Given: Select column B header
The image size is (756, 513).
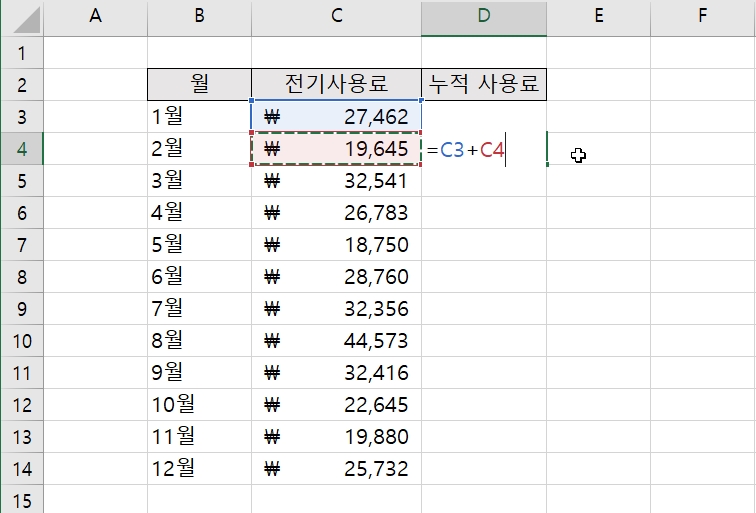Looking at the screenshot, I should point(199,18).
